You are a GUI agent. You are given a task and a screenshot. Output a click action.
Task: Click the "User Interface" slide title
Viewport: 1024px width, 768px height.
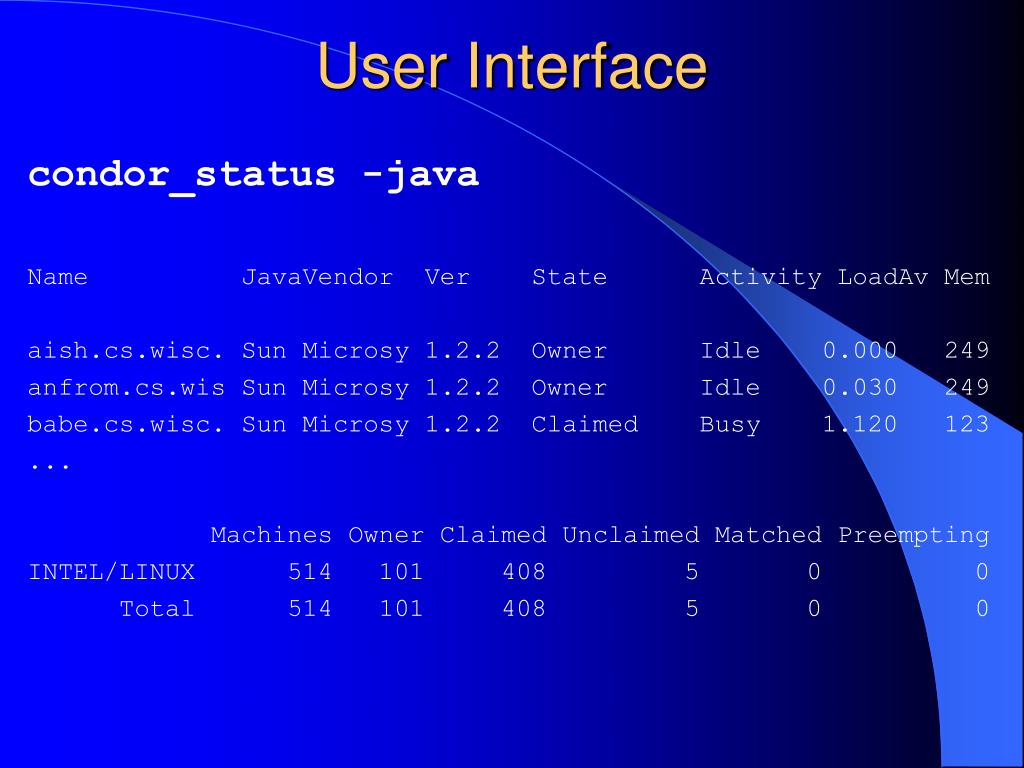pyautogui.click(x=512, y=66)
